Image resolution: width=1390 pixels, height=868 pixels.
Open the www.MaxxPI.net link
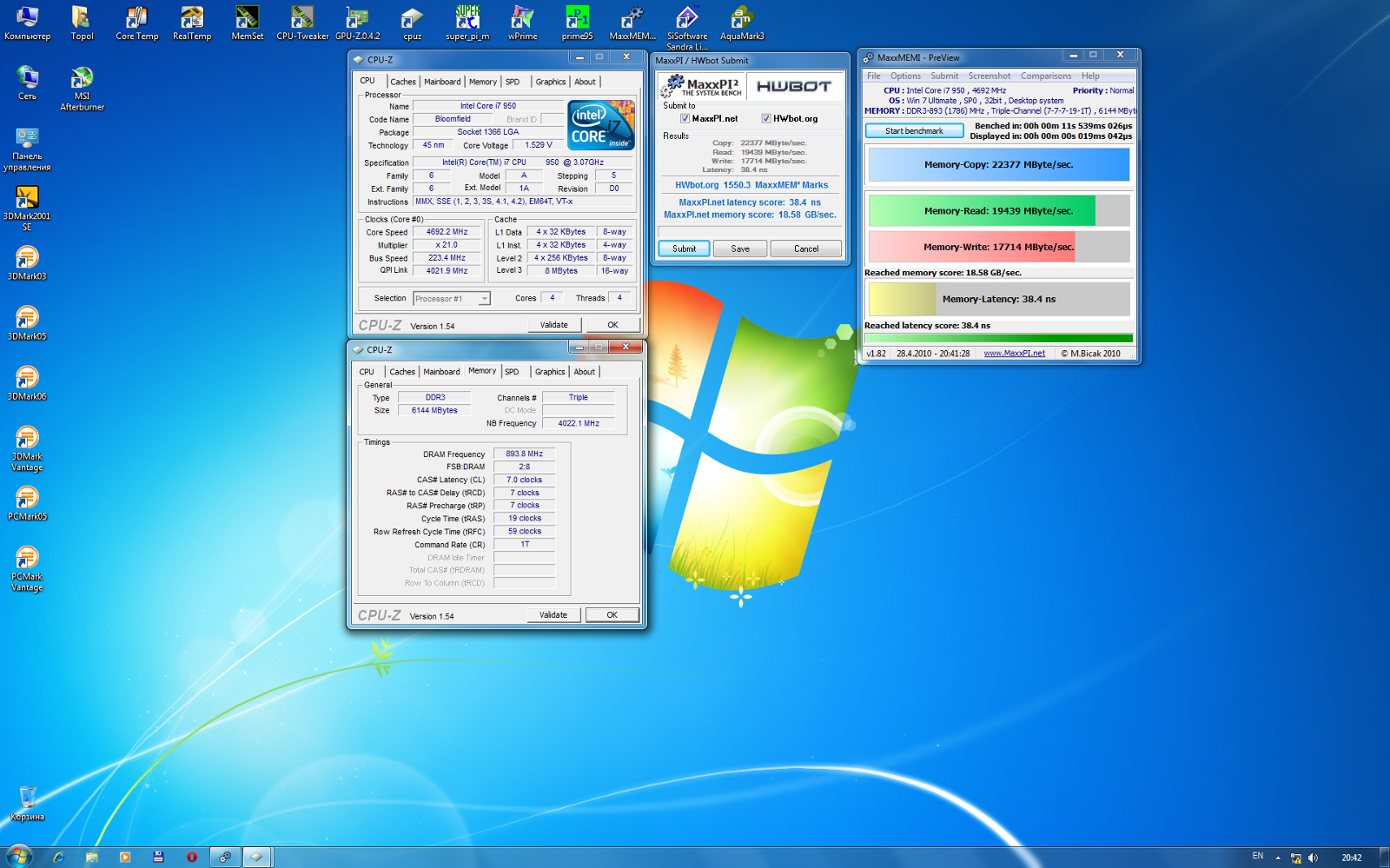pos(1014,354)
